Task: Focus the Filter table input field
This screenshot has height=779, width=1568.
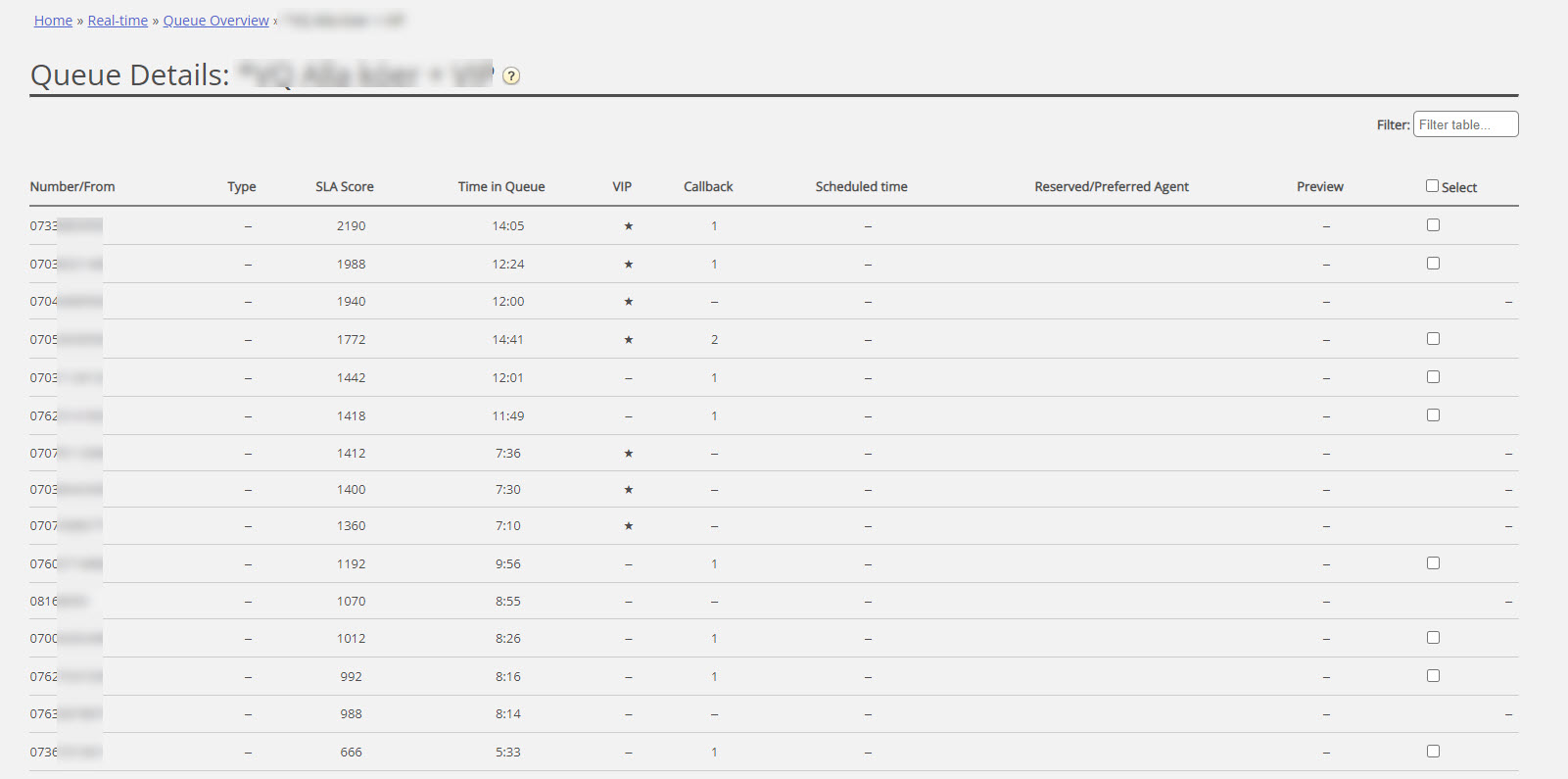Action: (1465, 124)
